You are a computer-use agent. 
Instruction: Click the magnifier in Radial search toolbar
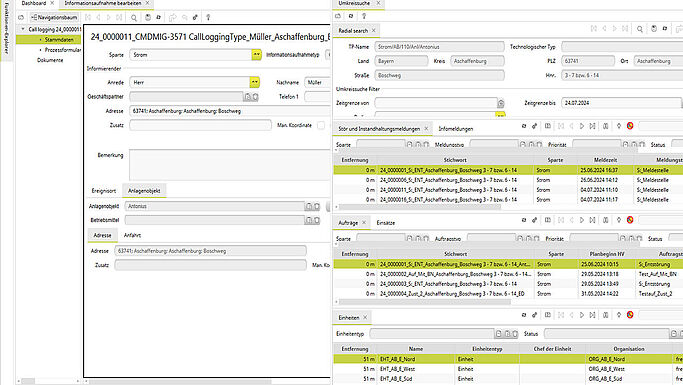[639, 29]
